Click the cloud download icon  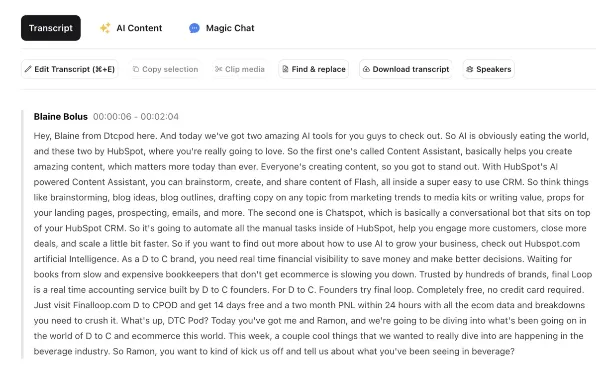click(366, 69)
